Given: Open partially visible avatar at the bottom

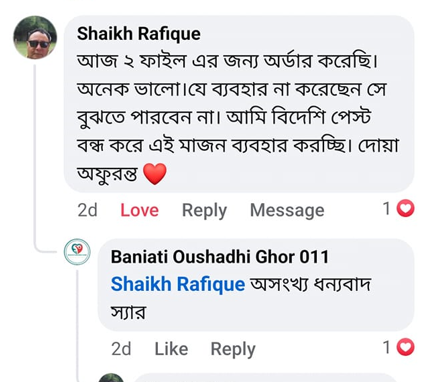Looking at the screenshot, I should click(x=111, y=378).
